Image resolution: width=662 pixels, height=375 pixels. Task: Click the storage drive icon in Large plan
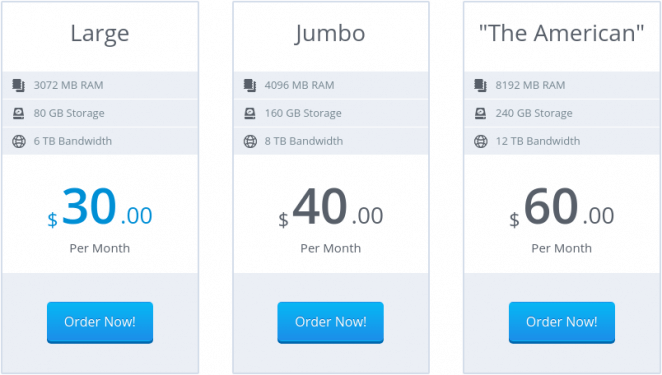pyautogui.click(x=19, y=113)
